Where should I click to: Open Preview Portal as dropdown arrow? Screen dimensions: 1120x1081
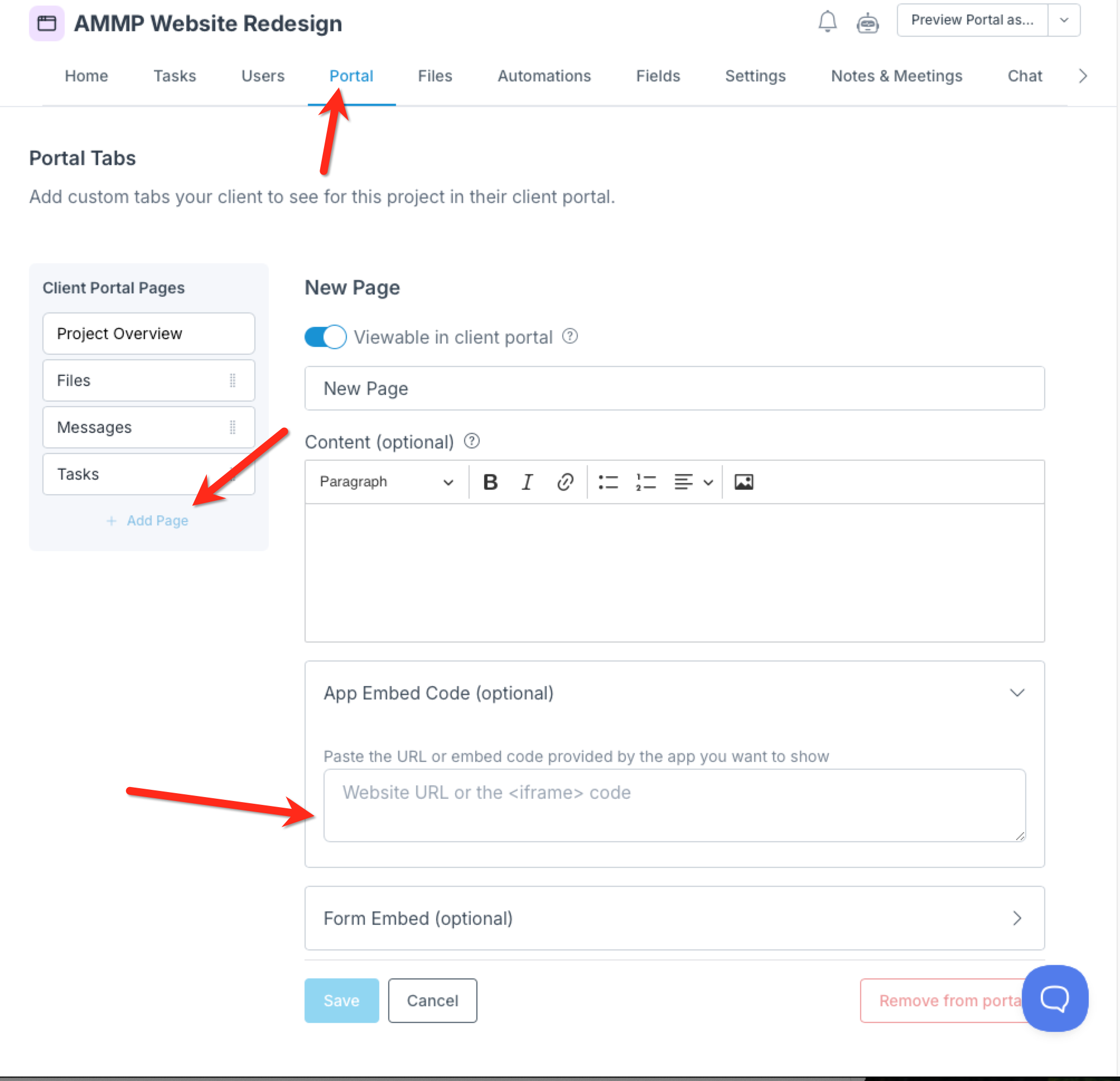1064,20
